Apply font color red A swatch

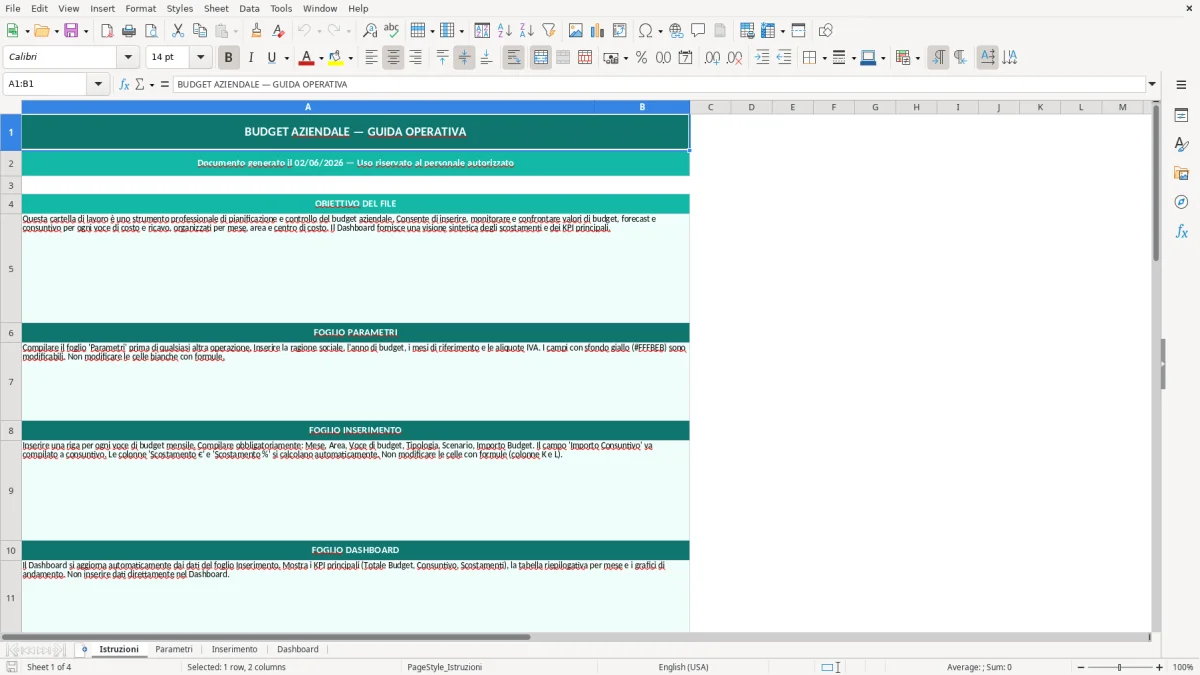tap(306, 58)
